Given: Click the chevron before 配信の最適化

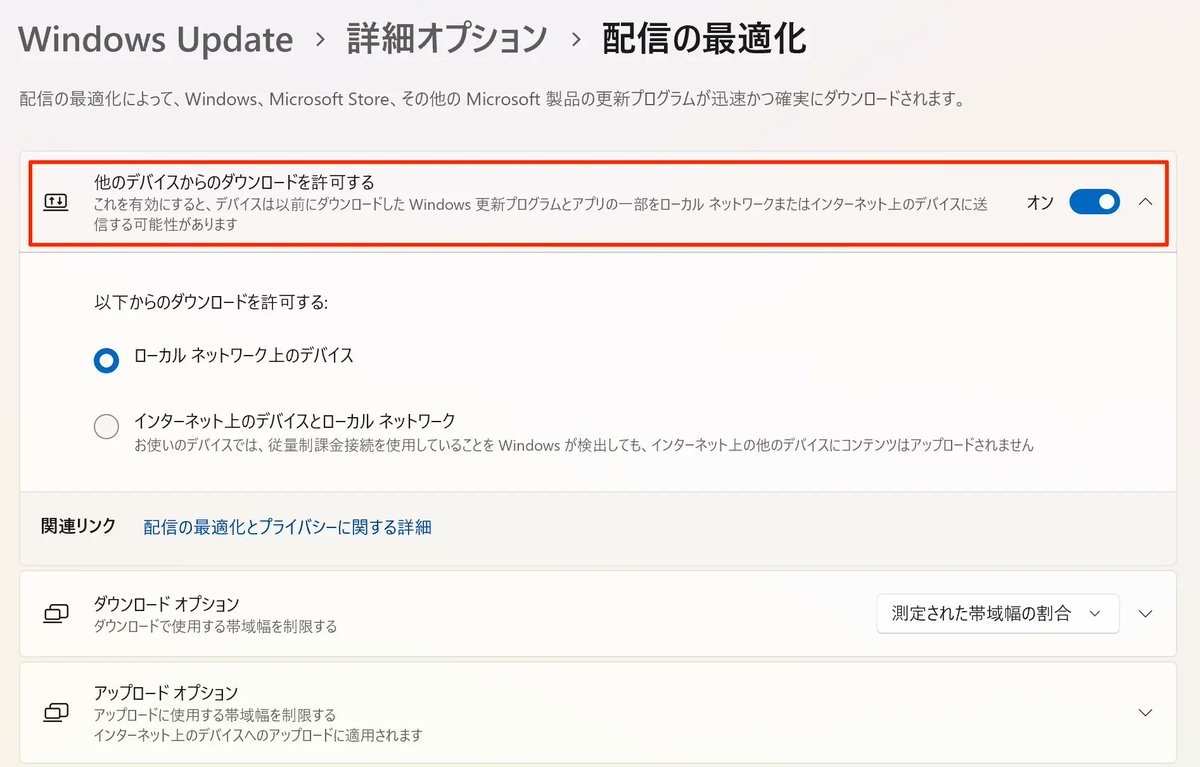Looking at the screenshot, I should (x=575, y=41).
